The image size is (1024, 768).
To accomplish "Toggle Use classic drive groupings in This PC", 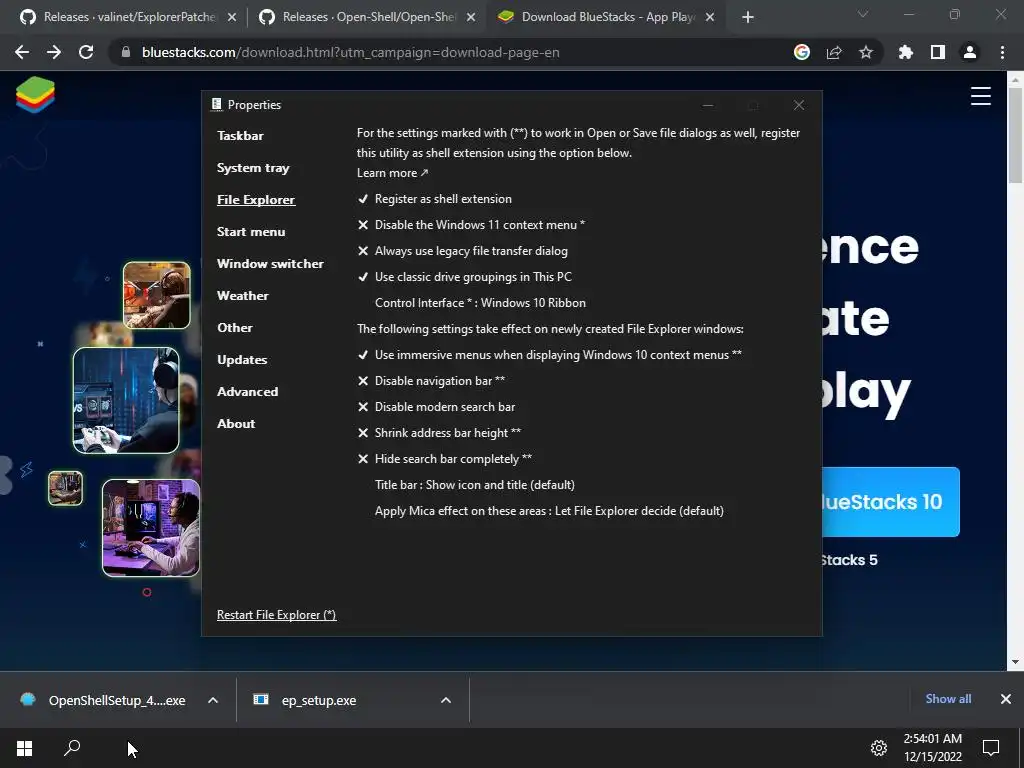I will coord(464,277).
